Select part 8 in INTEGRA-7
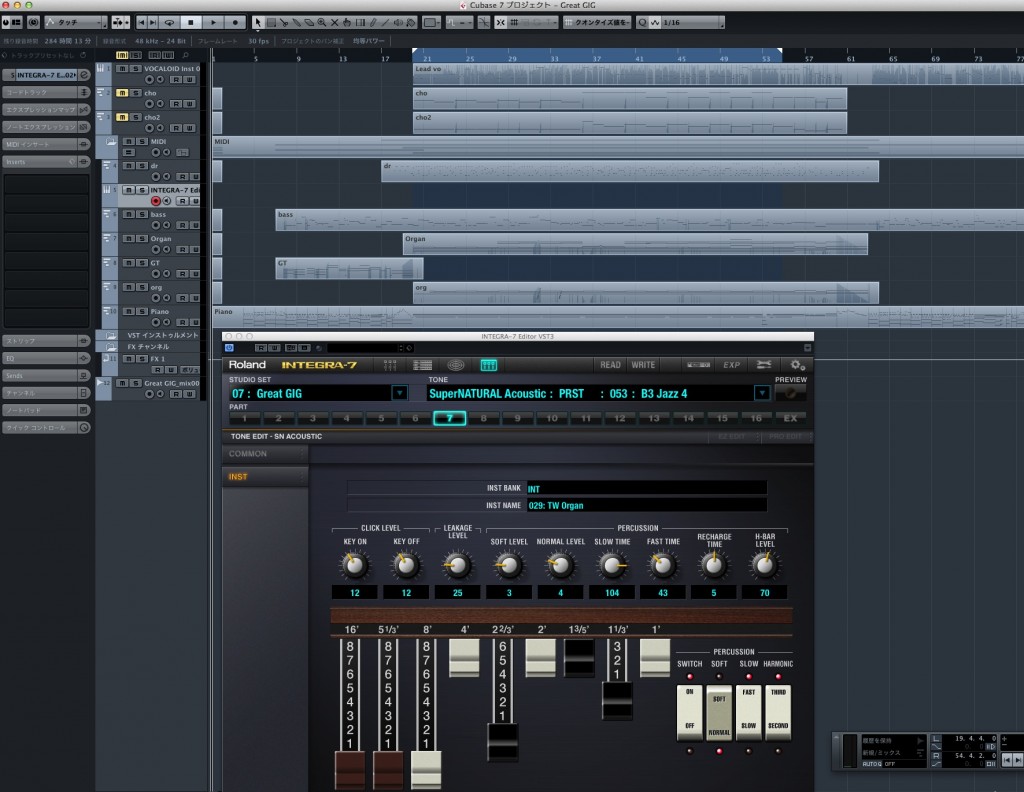 [483, 418]
